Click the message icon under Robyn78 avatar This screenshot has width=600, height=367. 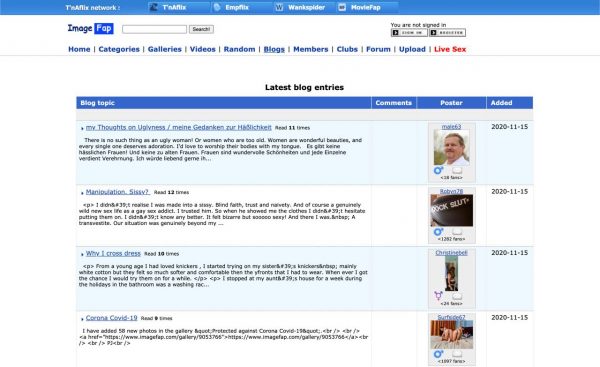pos(457,232)
